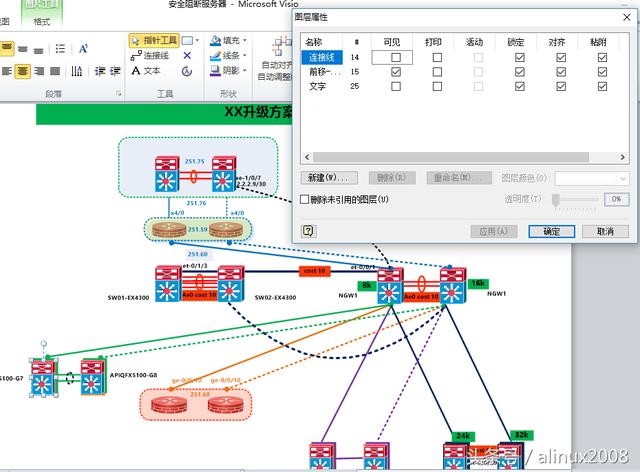
Task: Decrease paragraph indent
Action: click(100, 71)
